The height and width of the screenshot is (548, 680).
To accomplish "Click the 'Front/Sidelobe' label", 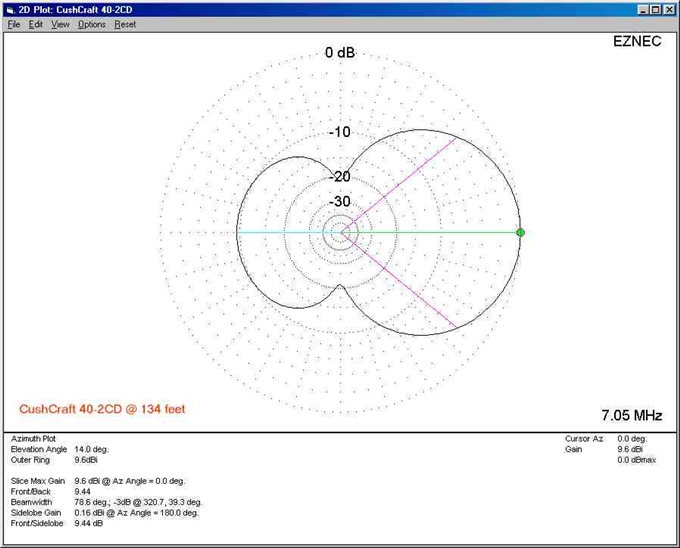I will 37,523.
